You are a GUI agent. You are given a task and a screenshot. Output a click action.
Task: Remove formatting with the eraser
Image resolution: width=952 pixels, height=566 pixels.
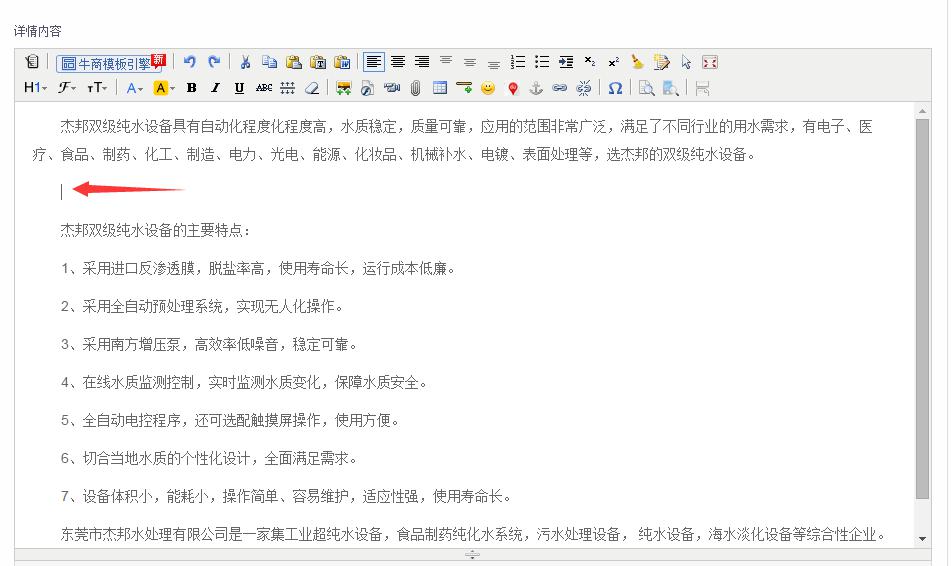[312, 88]
